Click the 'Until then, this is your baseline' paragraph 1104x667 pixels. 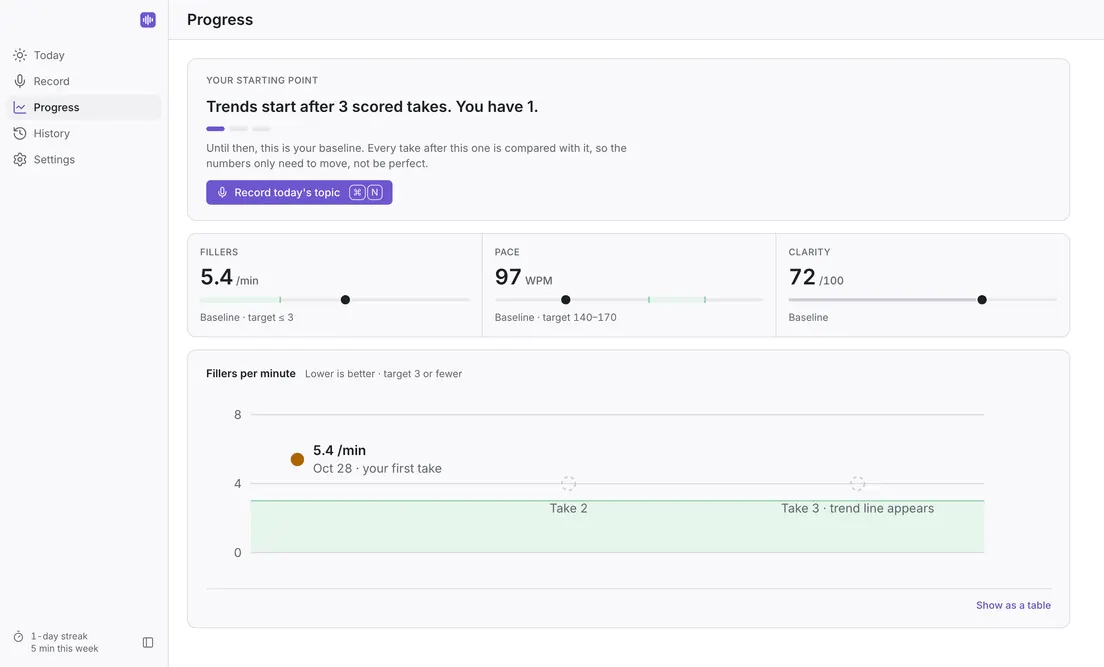pos(416,156)
